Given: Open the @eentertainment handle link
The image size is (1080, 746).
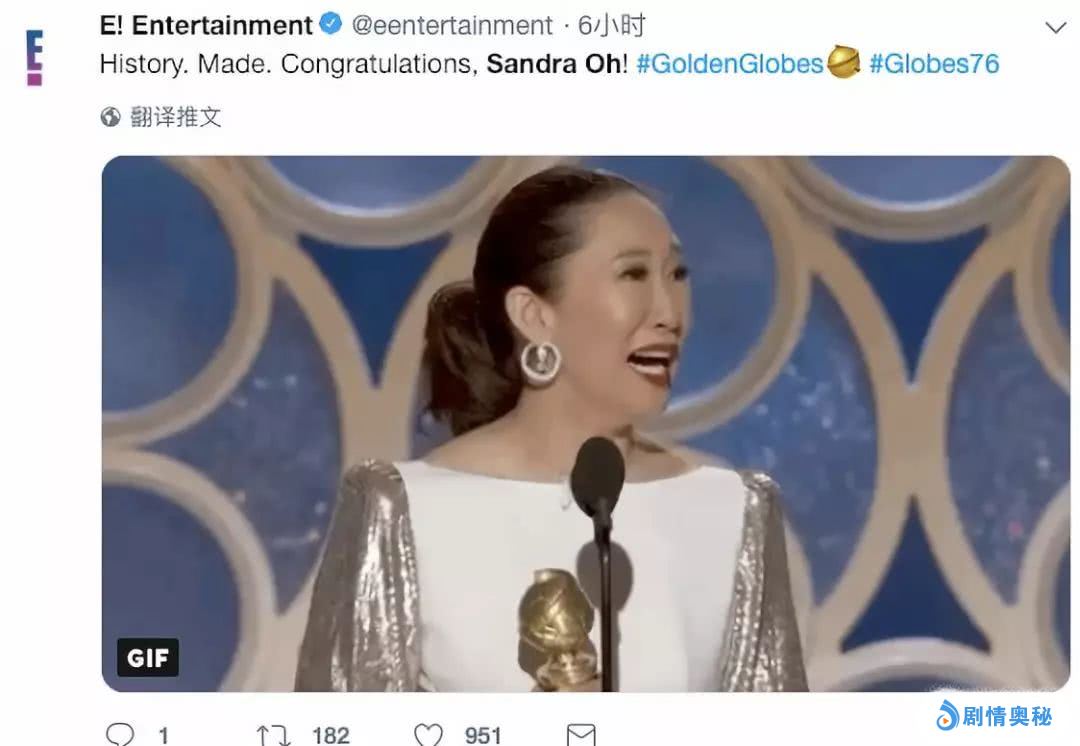Looking at the screenshot, I should [x=453, y=25].
